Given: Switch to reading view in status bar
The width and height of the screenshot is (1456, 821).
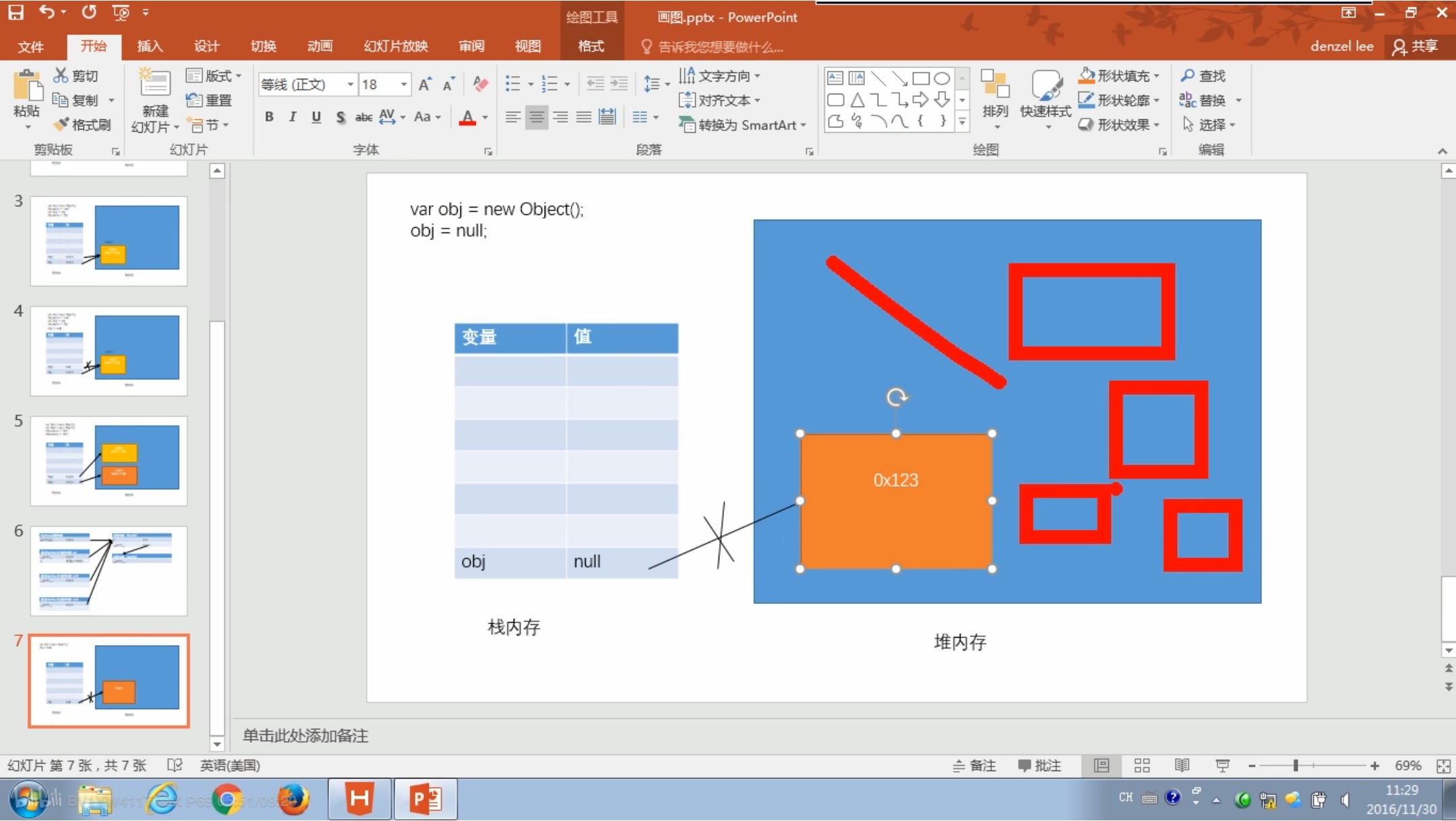Looking at the screenshot, I should point(1182,766).
